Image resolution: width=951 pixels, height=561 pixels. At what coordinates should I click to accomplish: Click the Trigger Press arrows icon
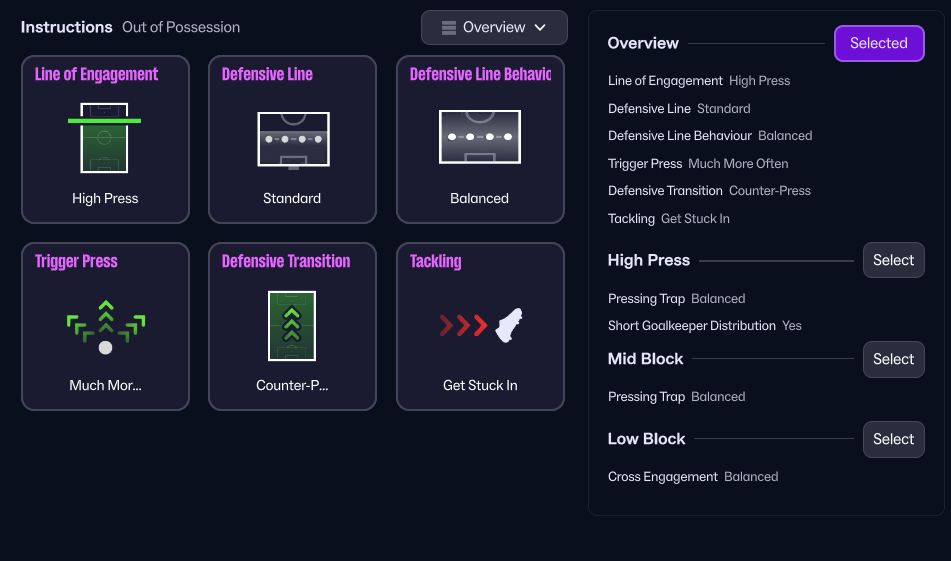tap(105, 326)
